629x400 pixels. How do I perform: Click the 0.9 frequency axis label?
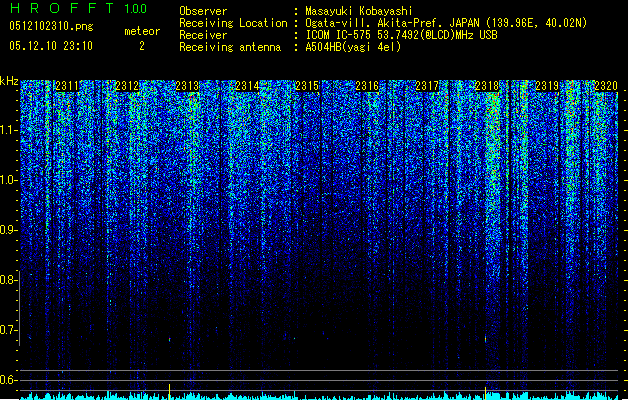tap(8, 230)
